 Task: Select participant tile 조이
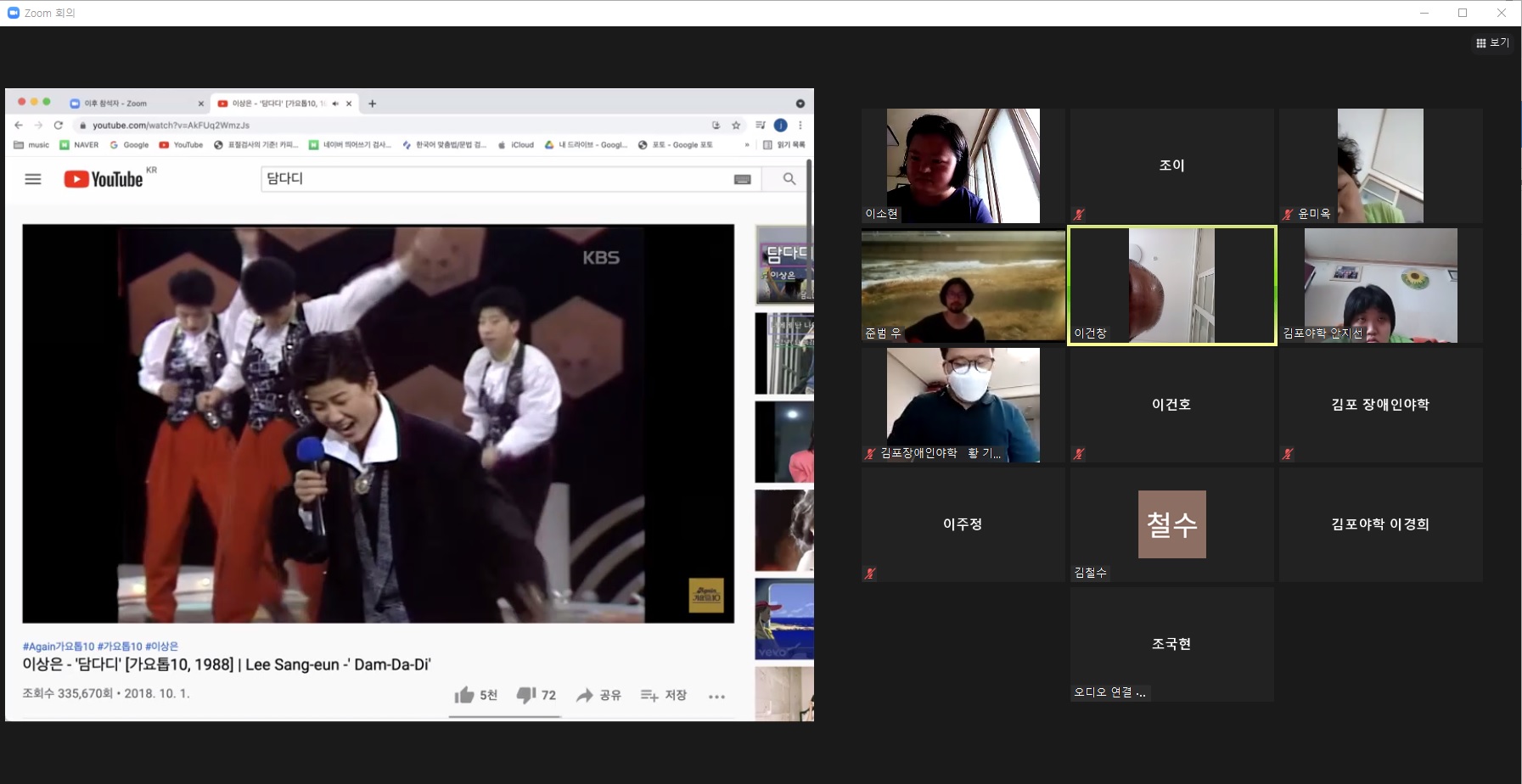tap(1171, 165)
